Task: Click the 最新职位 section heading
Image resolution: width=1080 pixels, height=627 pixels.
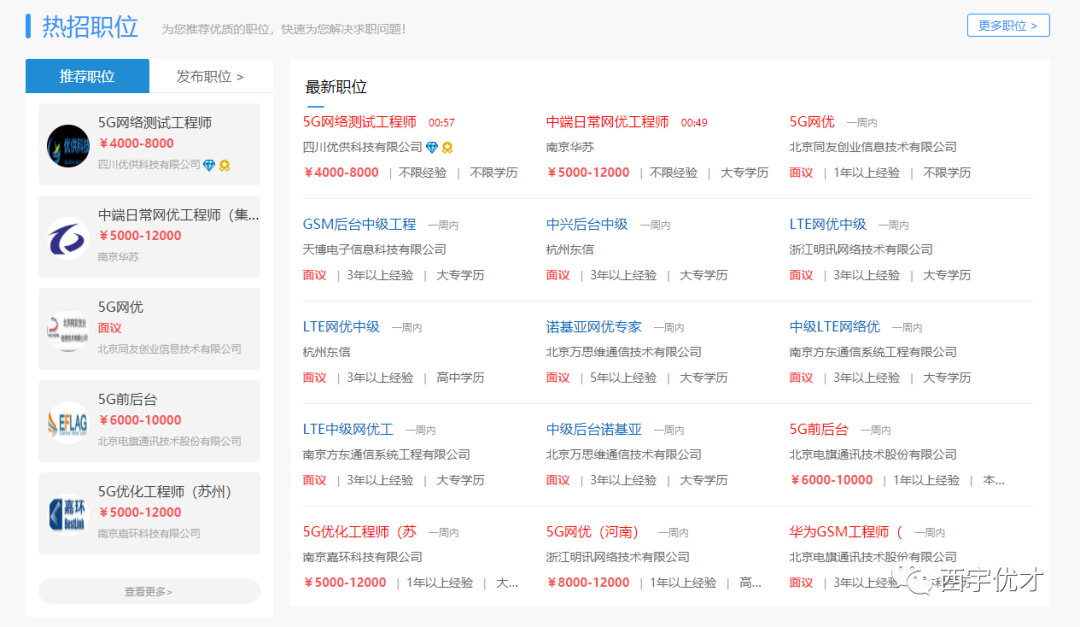Action: pyautogui.click(x=335, y=88)
